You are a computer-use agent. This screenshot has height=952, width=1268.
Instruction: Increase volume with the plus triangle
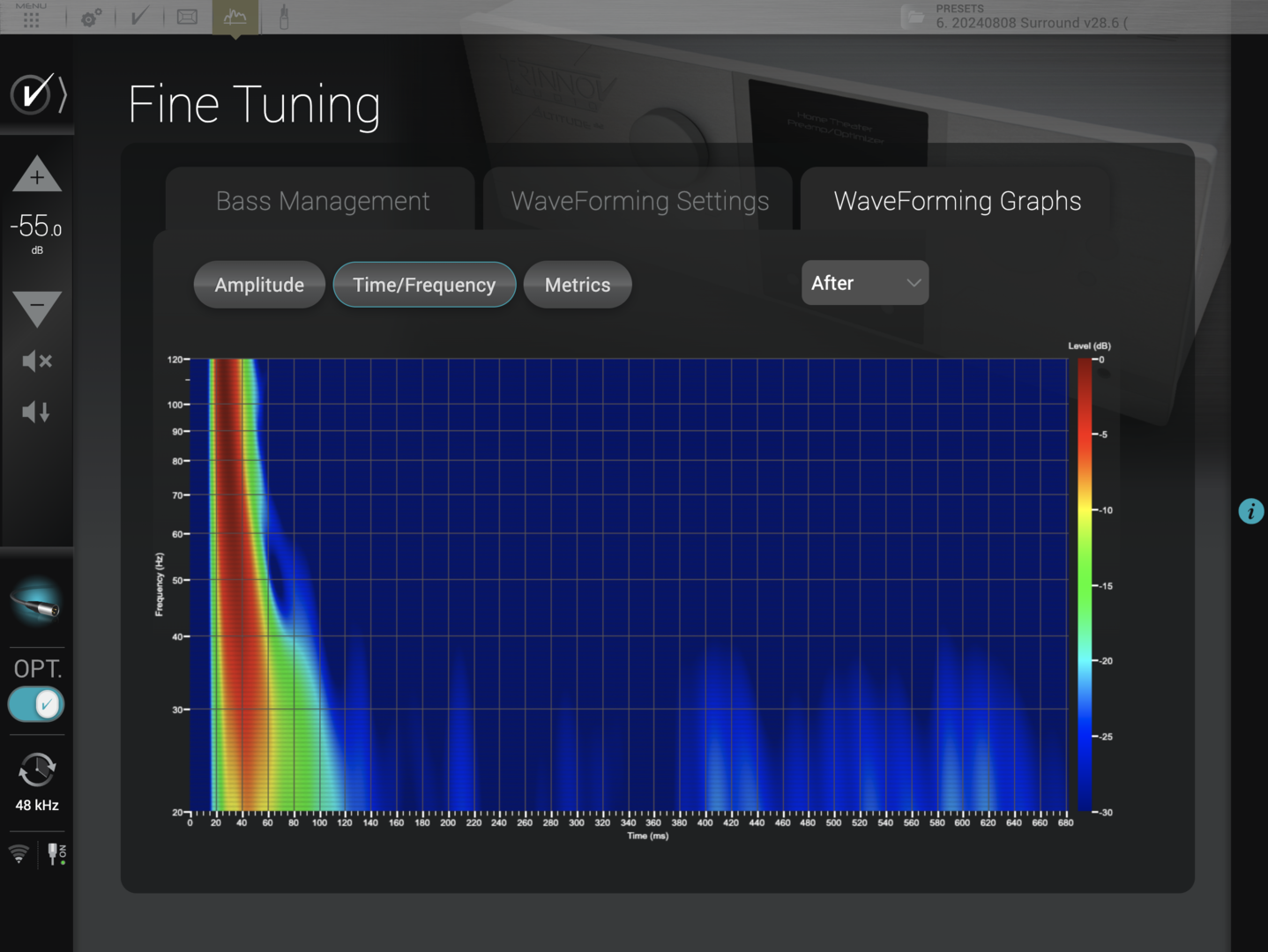[x=37, y=175]
